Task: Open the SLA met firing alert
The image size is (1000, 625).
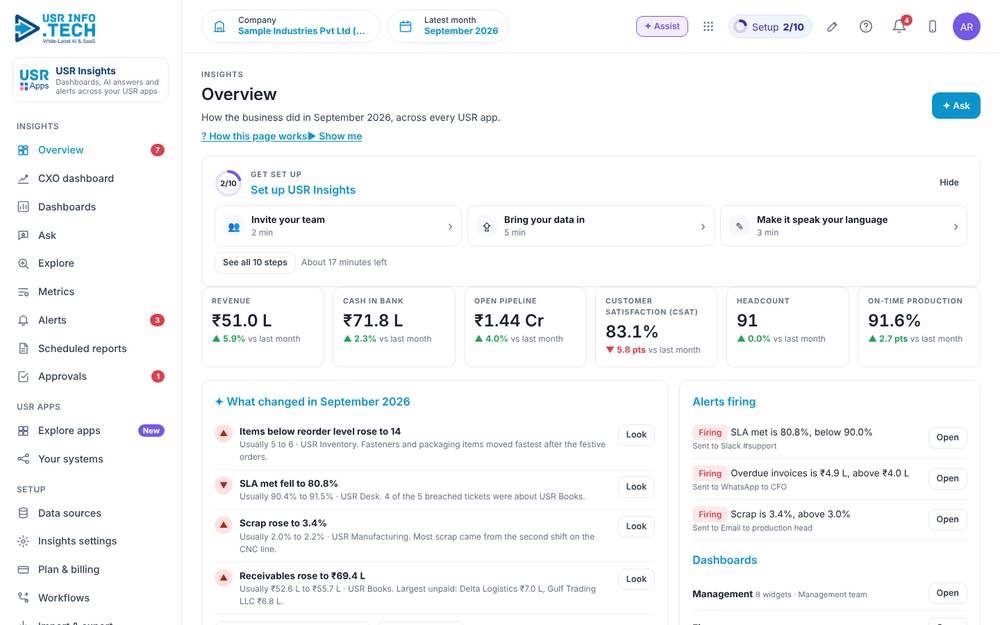Action: (947, 438)
